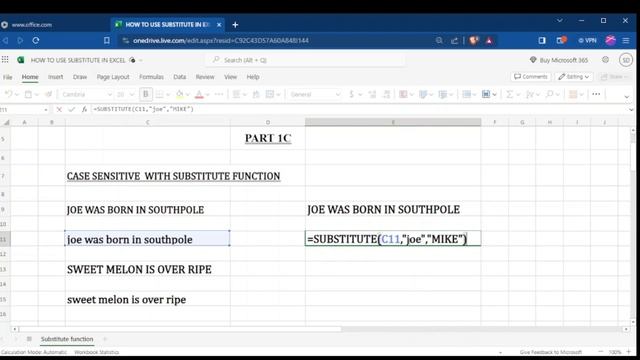Viewport: 640px width, 360px height.
Task: Click the horizontal sheet scrollbar
Action: coord(180,329)
